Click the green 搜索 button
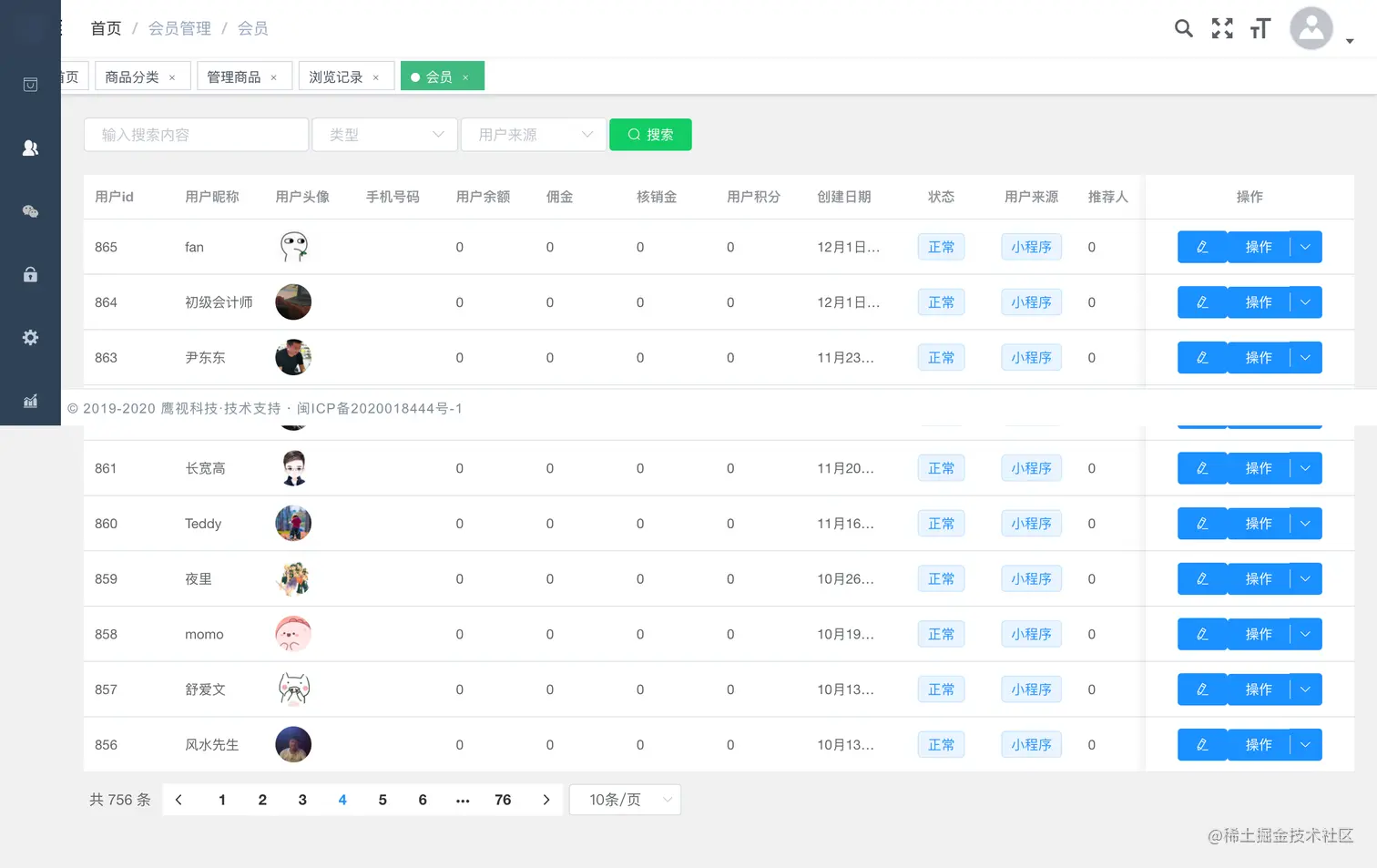Viewport: 1377px width, 868px height. (650, 134)
